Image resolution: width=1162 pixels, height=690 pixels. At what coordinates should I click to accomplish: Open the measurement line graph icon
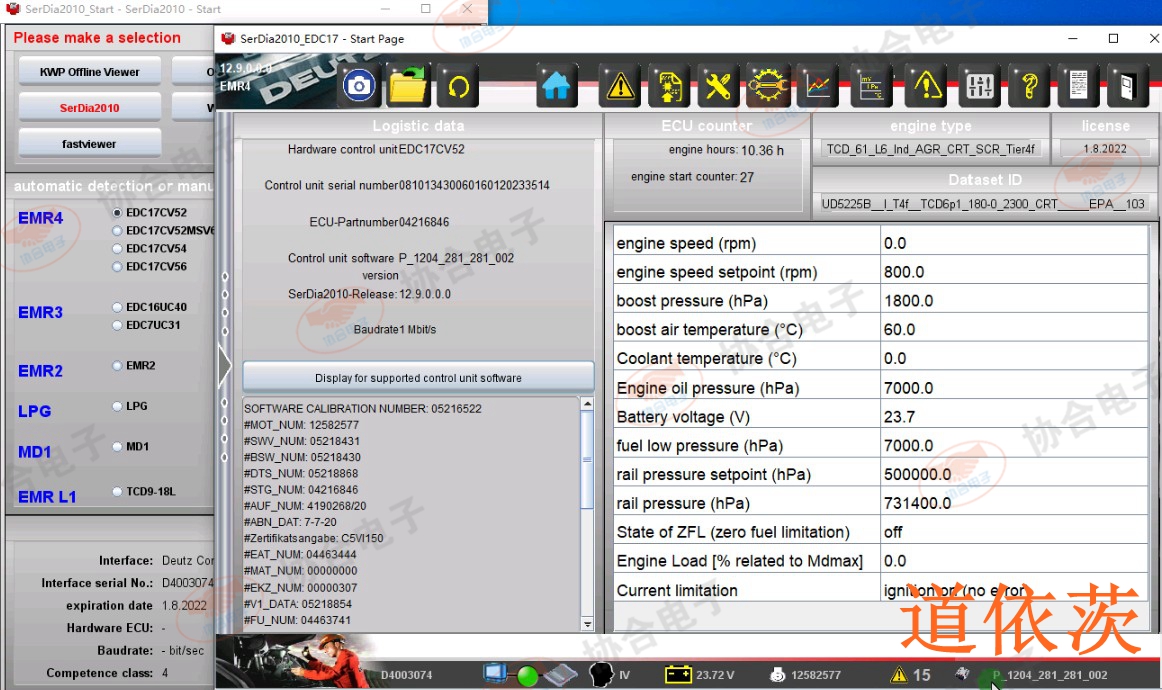click(x=818, y=86)
